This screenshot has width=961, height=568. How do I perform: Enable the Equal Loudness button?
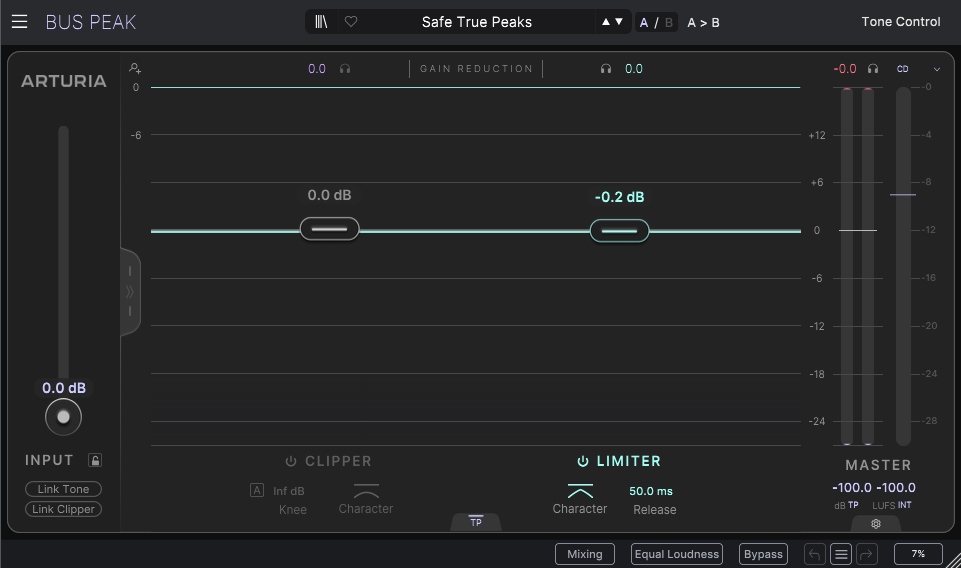click(676, 554)
